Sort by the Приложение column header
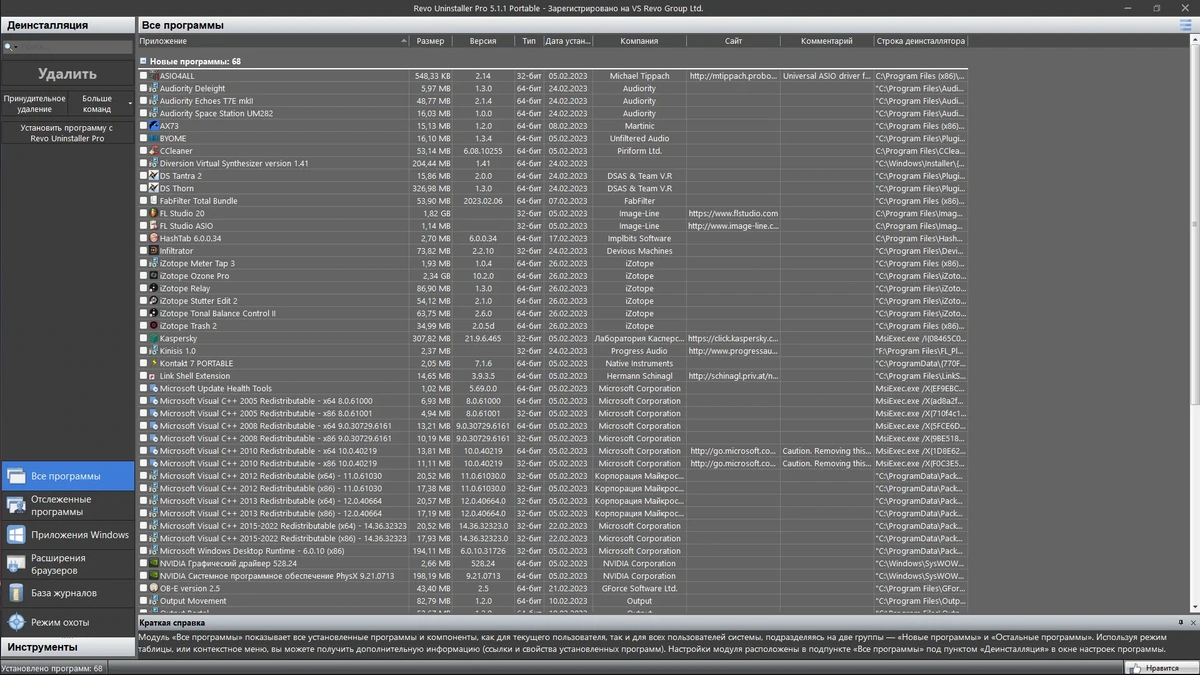This screenshot has height=675, width=1200. [x=273, y=41]
